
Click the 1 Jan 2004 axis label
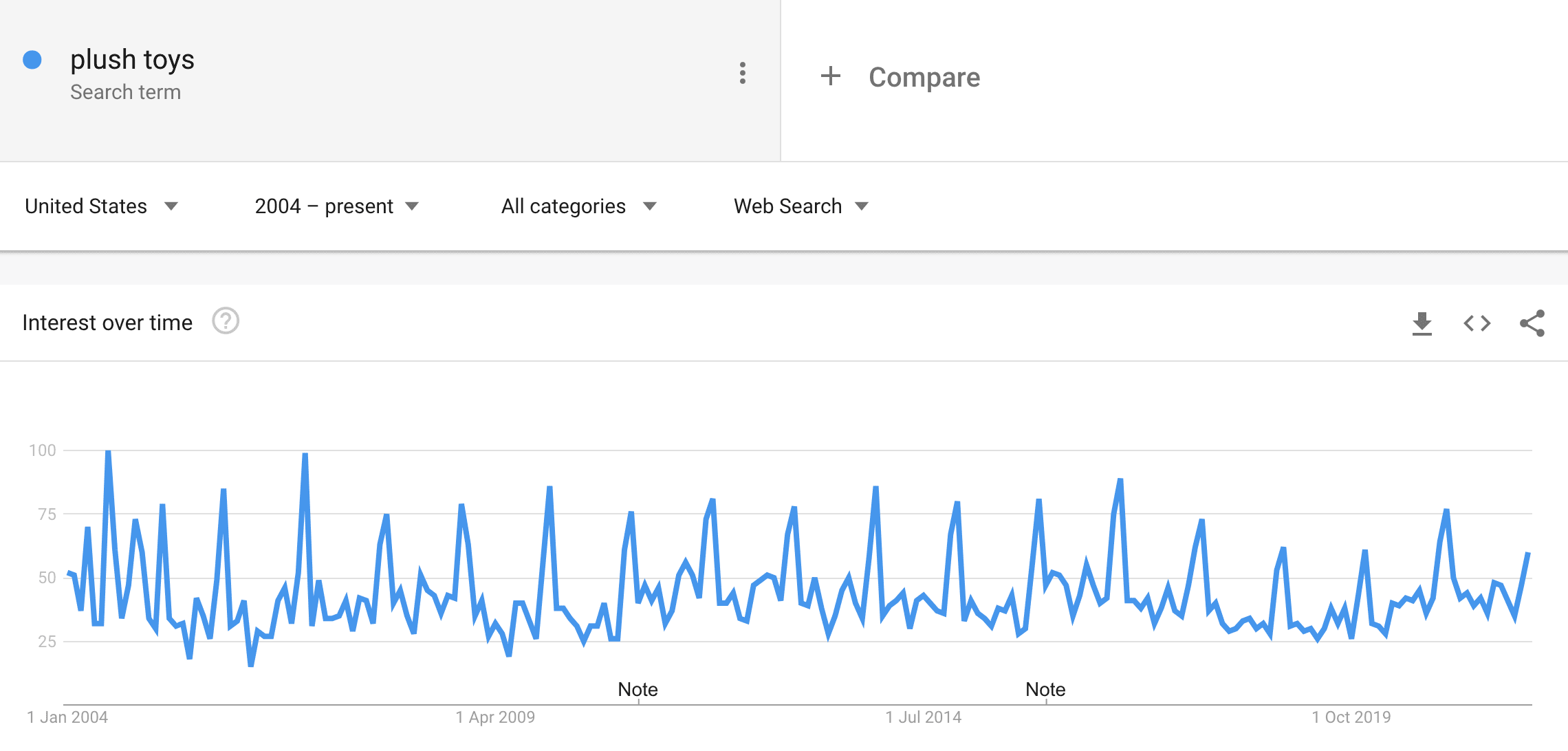tap(67, 717)
